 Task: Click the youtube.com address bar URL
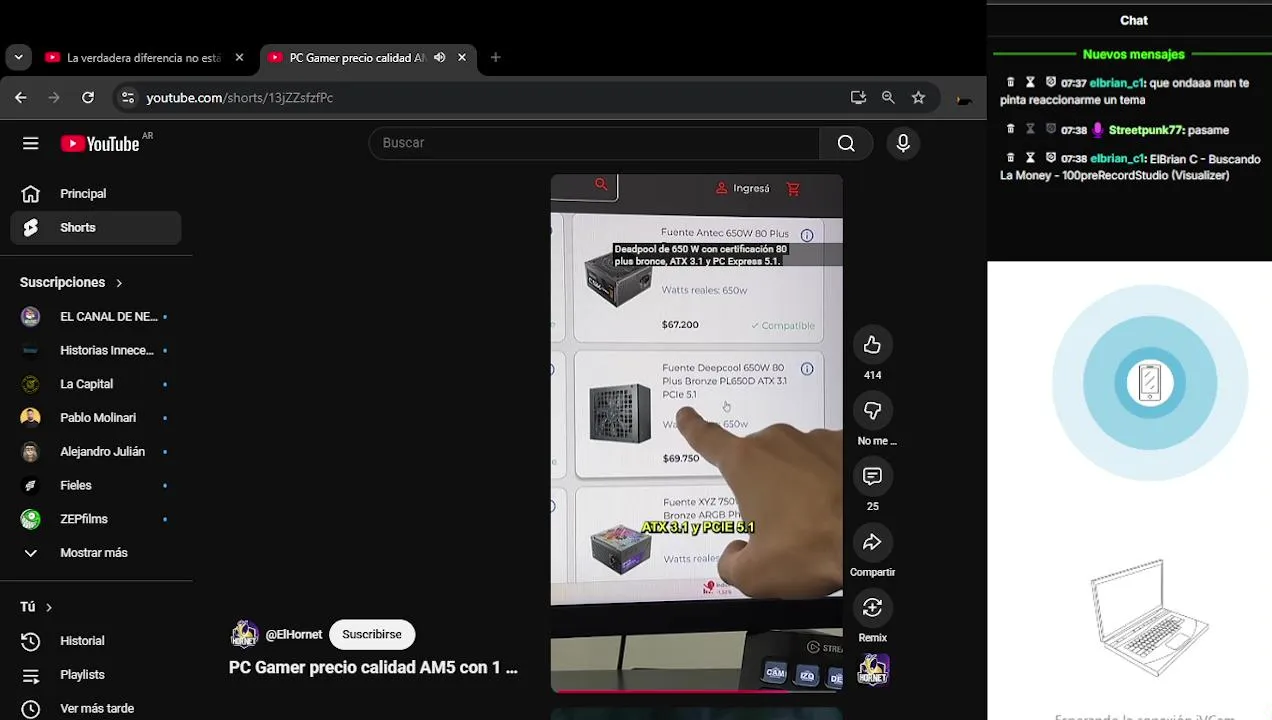click(240, 97)
